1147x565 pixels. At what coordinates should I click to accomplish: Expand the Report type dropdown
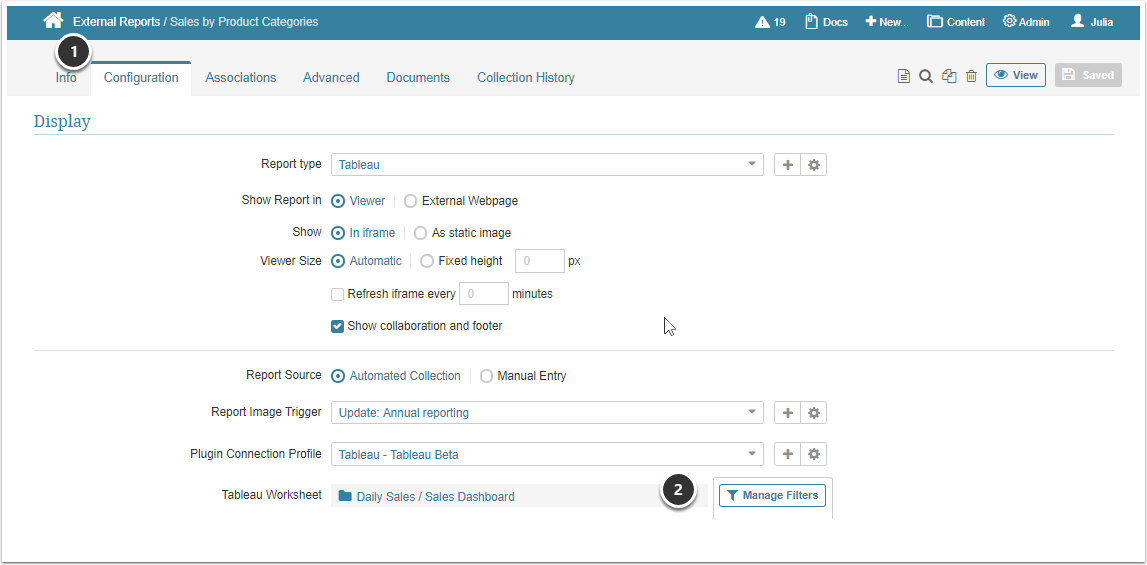pos(547,165)
